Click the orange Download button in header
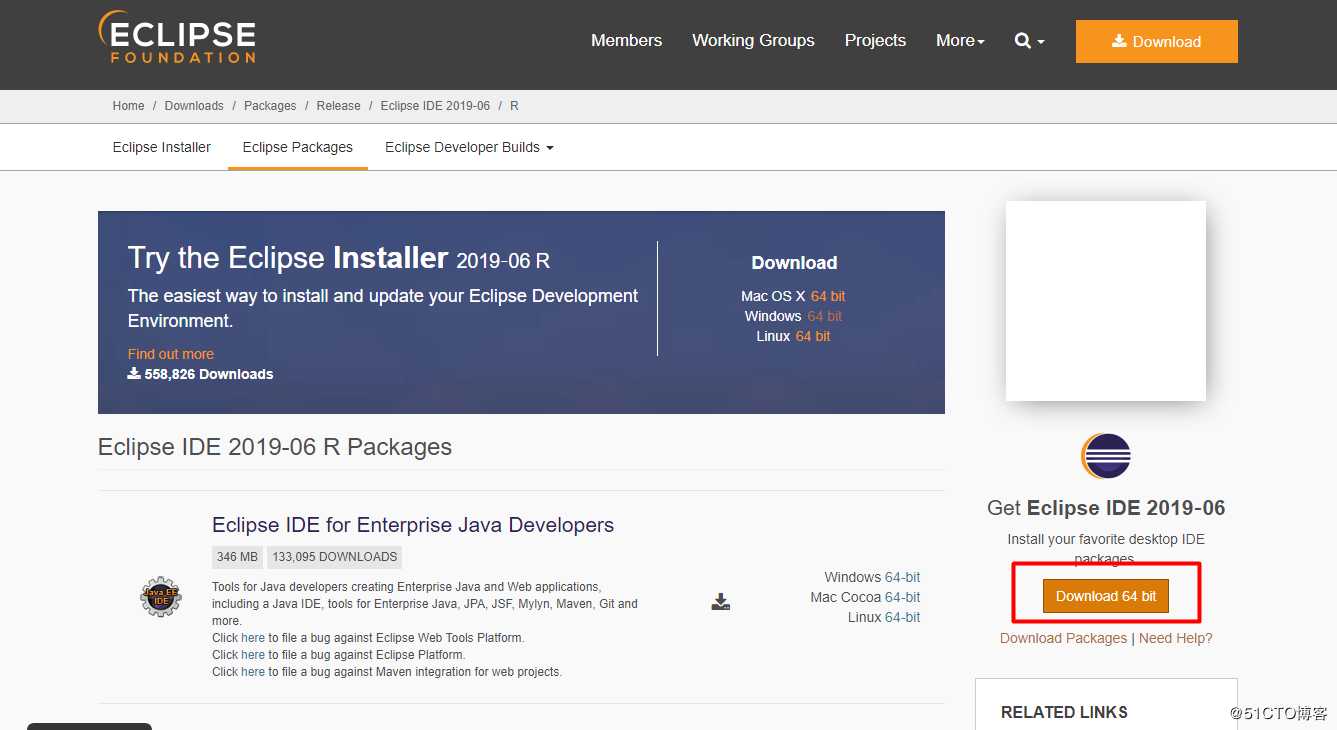 click(1157, 41)
